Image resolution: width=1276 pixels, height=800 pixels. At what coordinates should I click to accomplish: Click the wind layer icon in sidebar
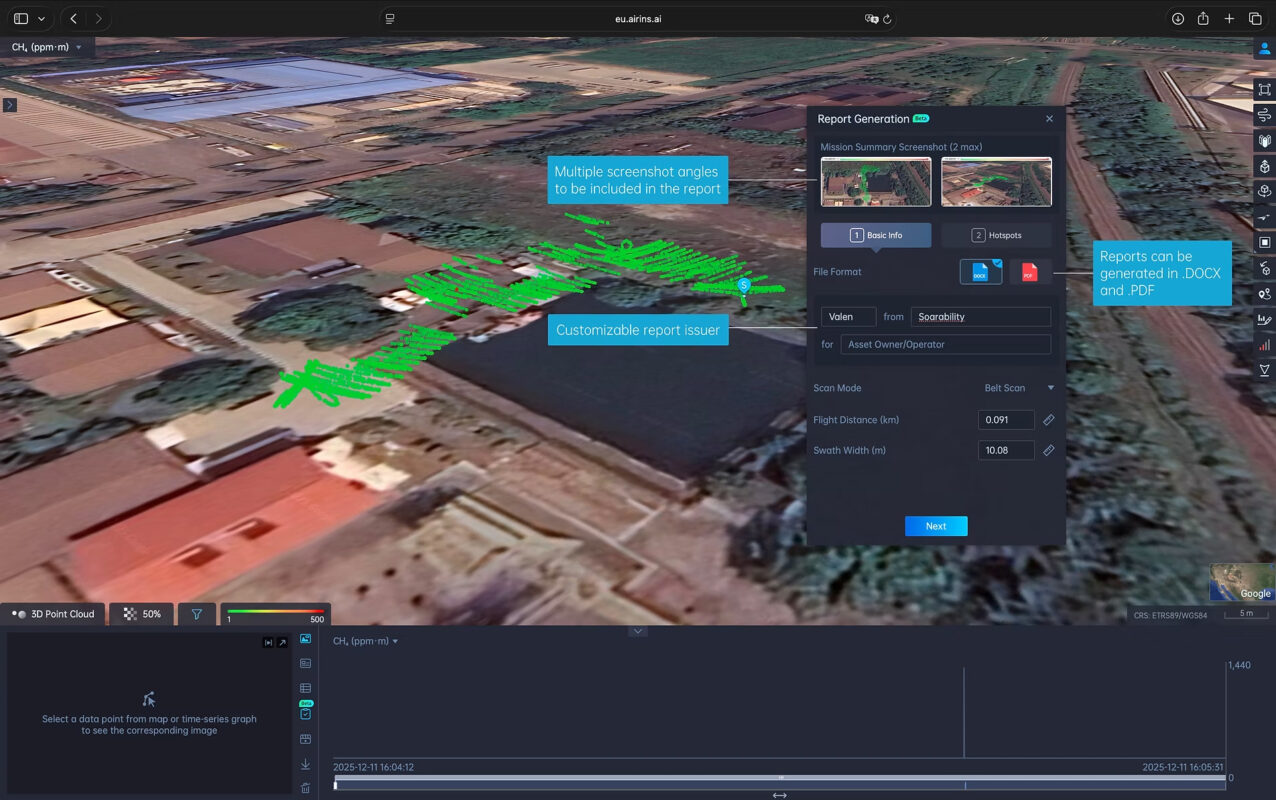(x=1264, y=115)
